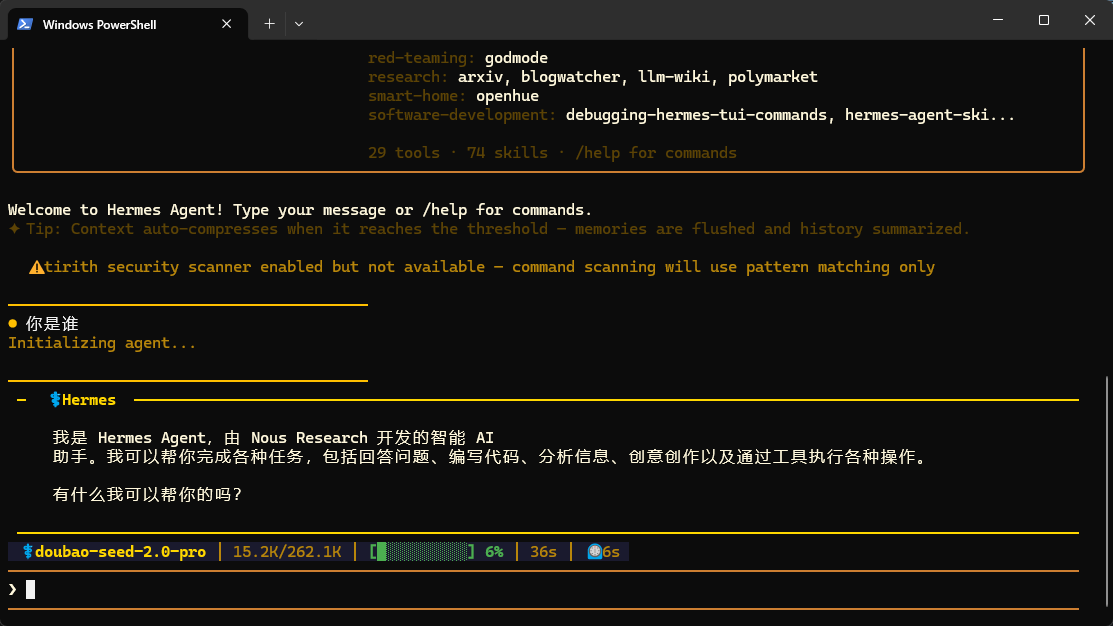The width and height of the screenshot is (1113, 626).
Task: Select the Windows PowerShell tab
Action: (x=128, y=24)
